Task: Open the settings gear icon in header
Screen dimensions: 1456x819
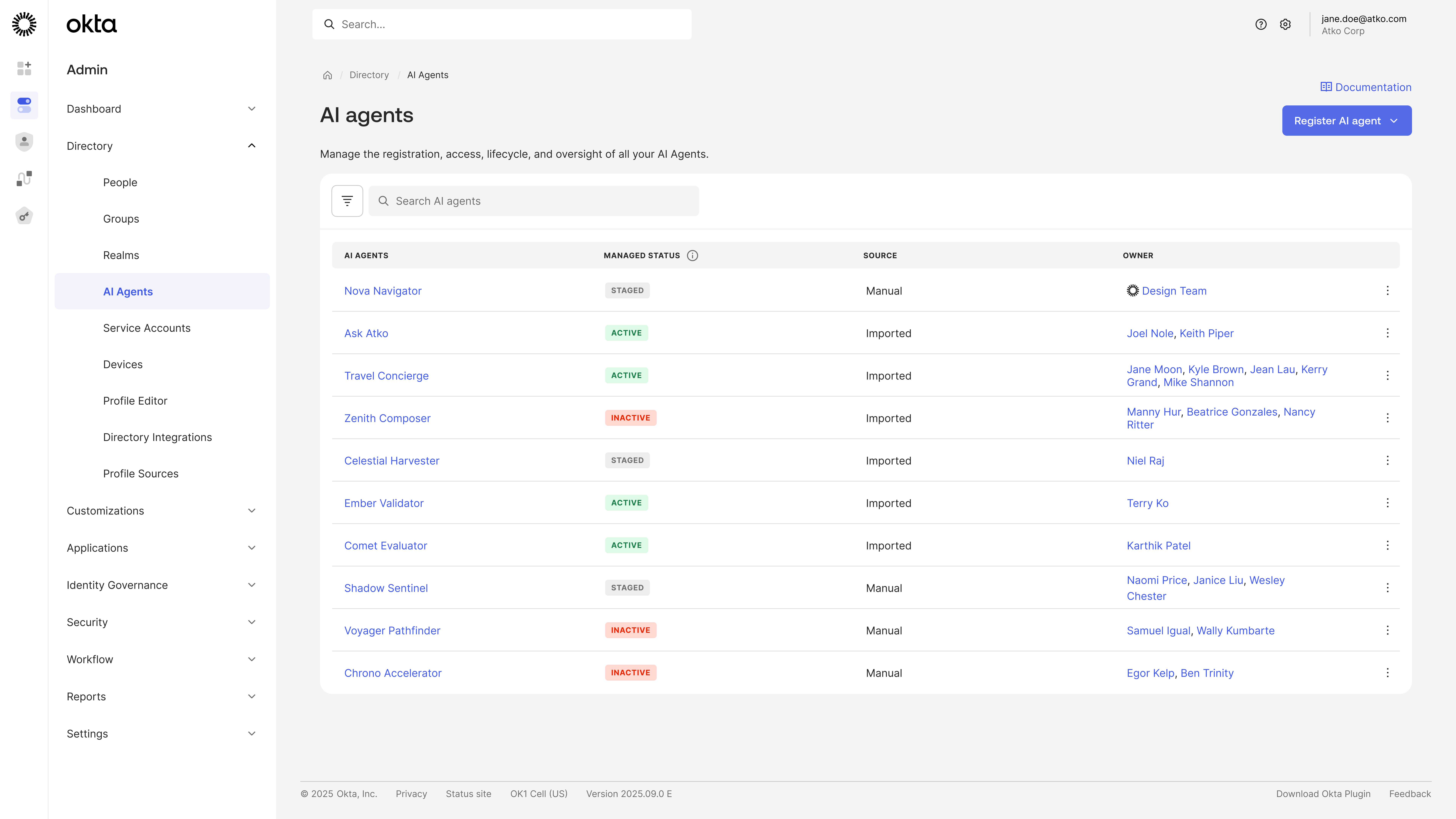Action: coord(1285,24)
